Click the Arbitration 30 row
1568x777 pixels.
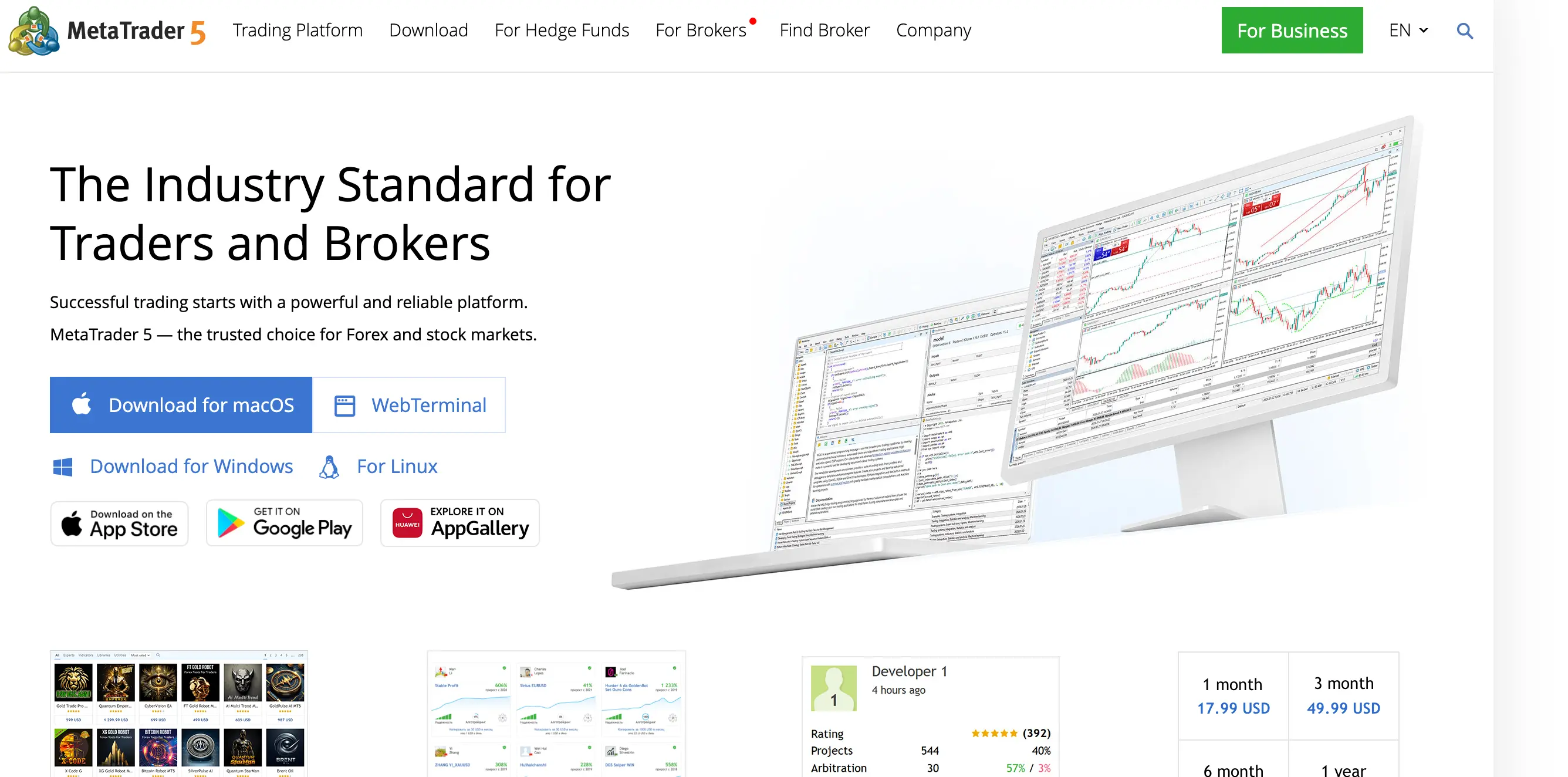[931, 768]
